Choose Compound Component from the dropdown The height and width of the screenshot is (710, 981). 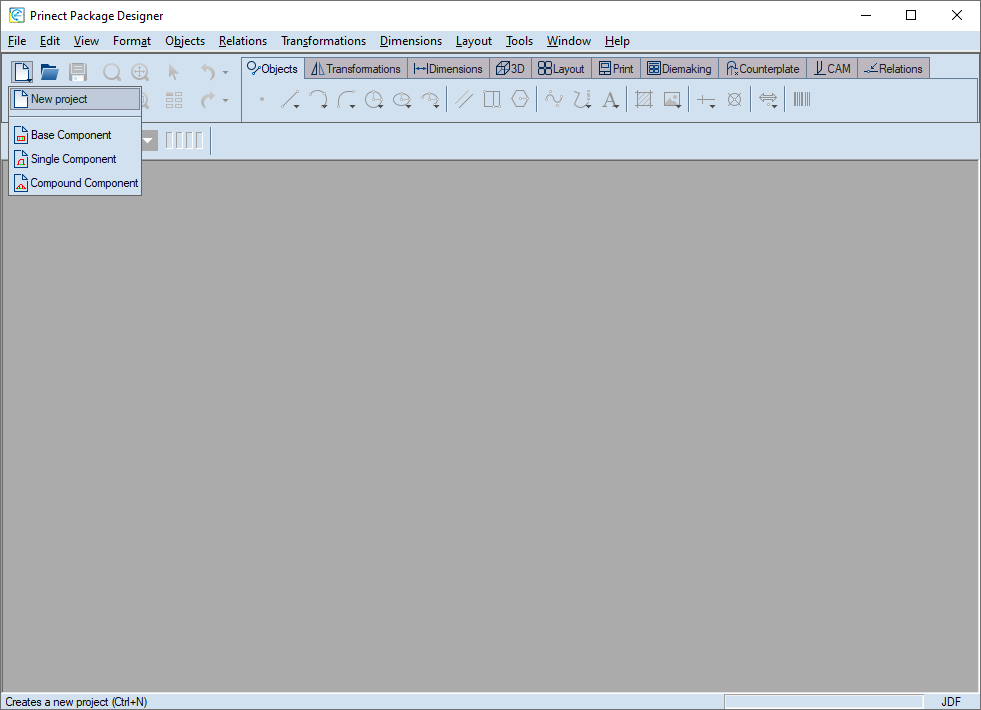coord(75,183)
